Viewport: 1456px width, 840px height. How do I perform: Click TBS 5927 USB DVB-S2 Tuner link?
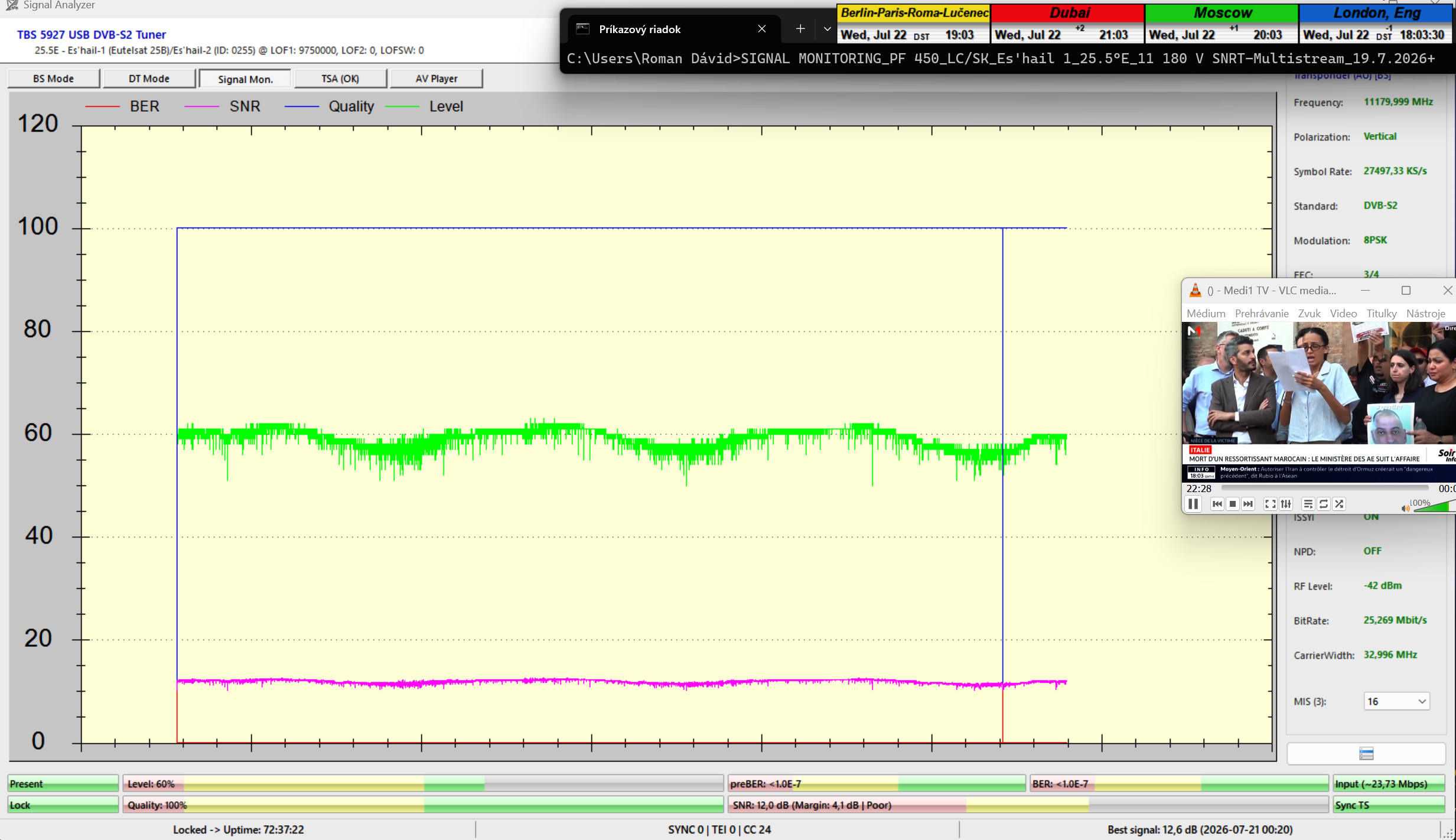point(91,34)
